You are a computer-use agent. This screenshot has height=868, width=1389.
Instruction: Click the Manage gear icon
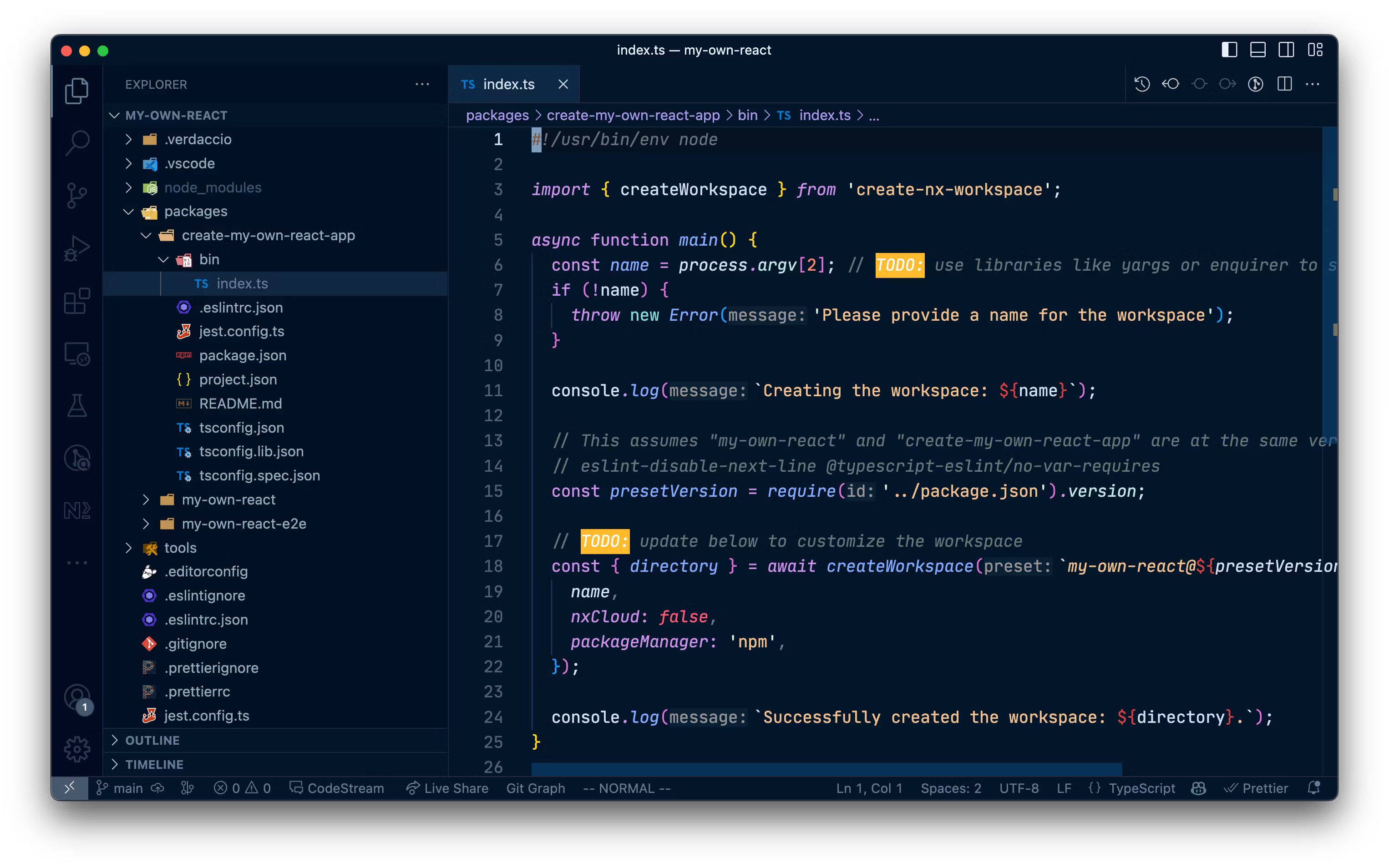77,749
